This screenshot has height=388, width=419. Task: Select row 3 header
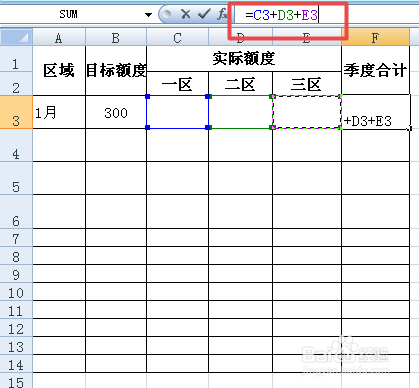tap(16, 112)
